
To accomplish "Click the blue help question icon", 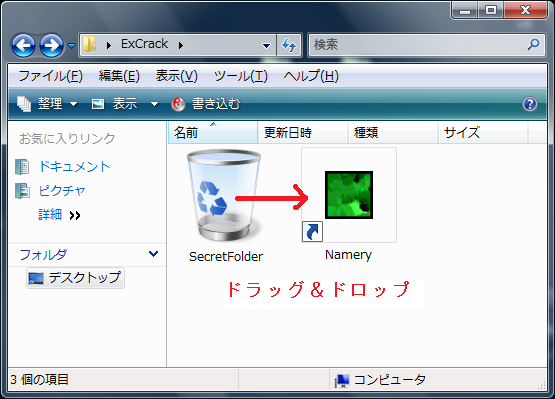I will 530,104.
